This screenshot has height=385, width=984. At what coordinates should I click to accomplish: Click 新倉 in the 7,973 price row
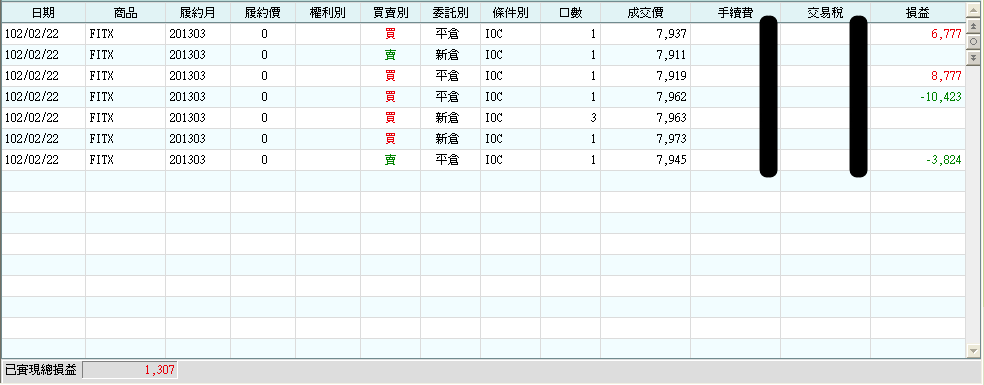447,139
